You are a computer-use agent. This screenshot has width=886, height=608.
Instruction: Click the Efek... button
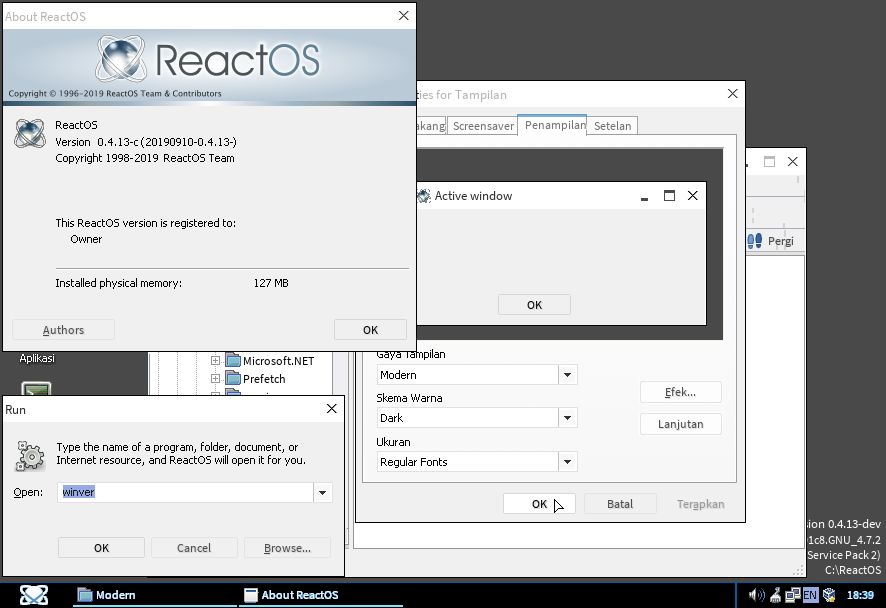pos(680,392)
